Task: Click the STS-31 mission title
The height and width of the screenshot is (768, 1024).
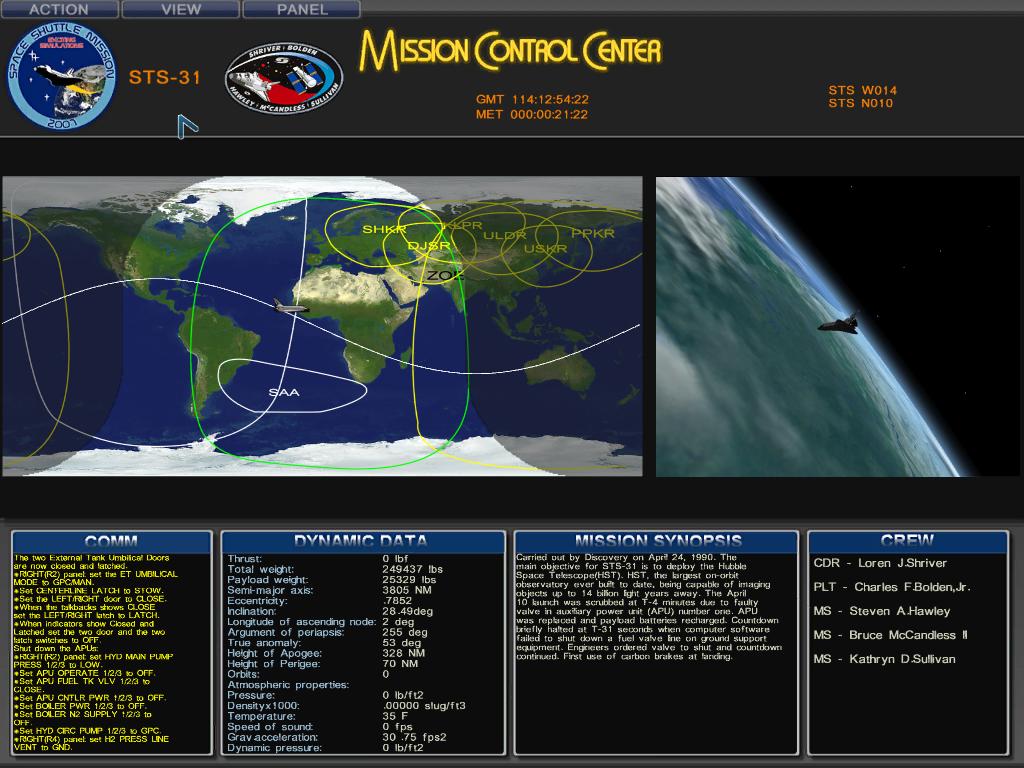Action: click(165, 77)
